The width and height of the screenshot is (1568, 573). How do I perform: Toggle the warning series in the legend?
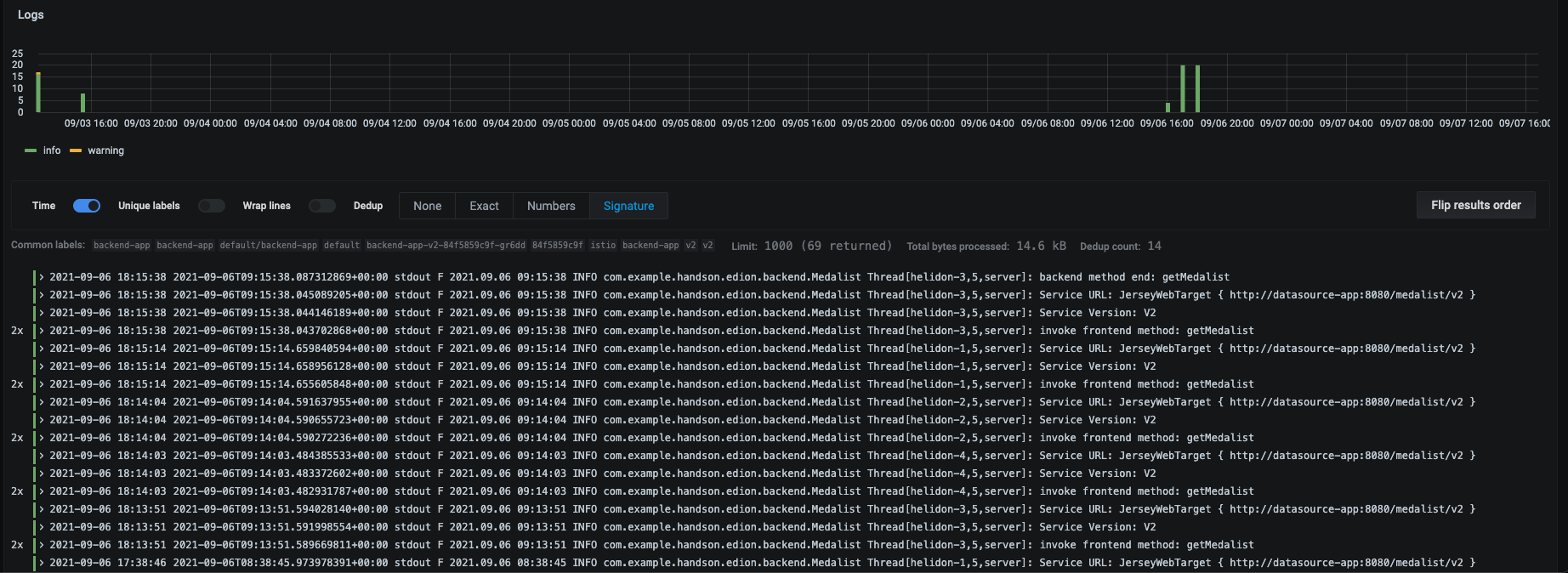click(x=105, y=150)
